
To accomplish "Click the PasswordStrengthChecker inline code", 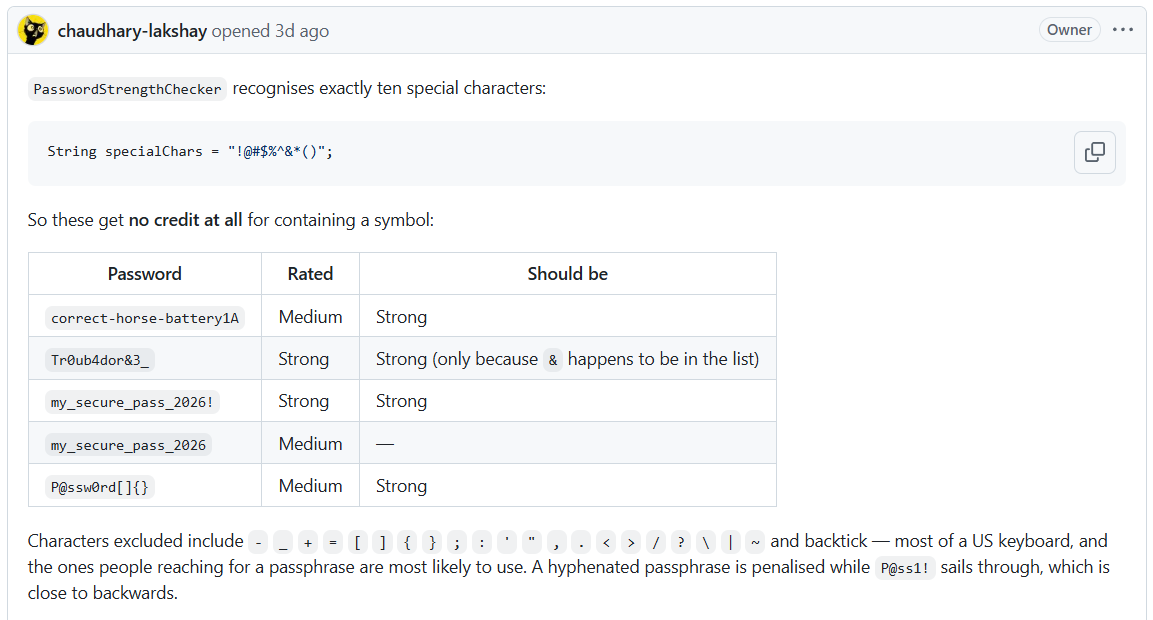I will (x=127, y=89).
